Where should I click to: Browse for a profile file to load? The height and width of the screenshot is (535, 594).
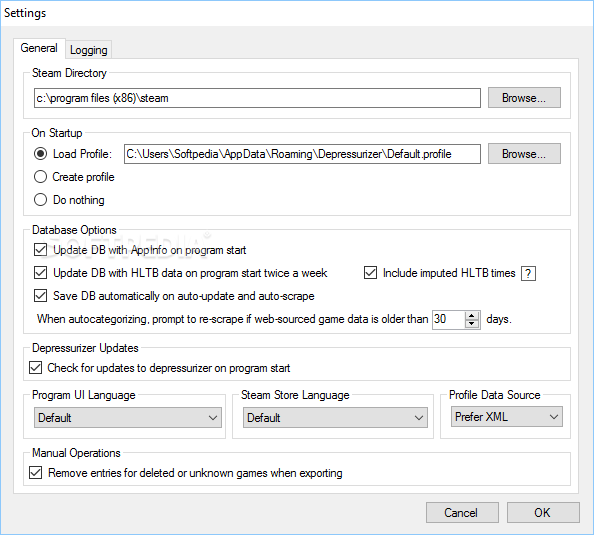click(524, 154)
